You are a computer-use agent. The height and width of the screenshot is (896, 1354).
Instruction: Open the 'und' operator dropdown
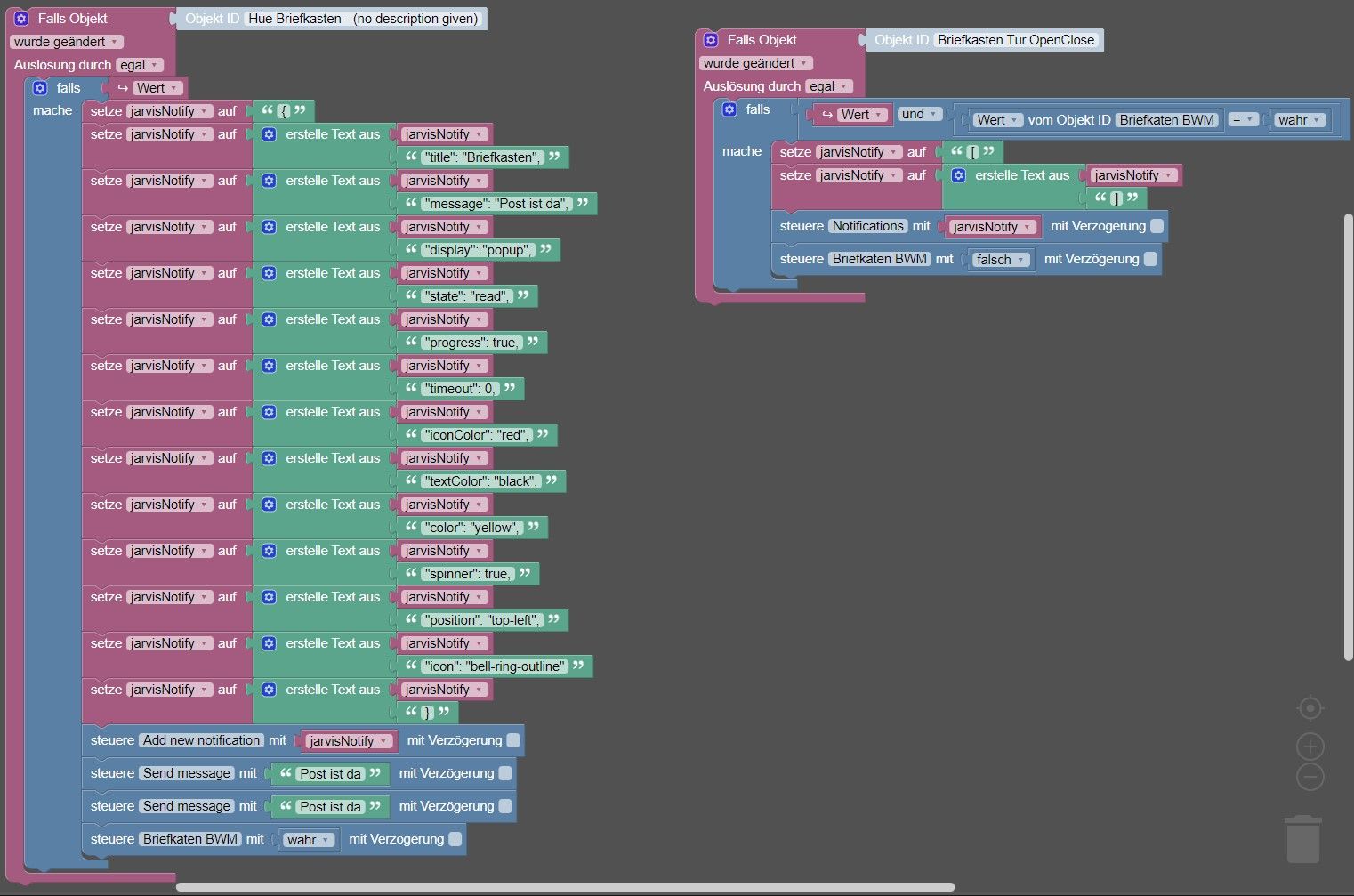[919, 114]
